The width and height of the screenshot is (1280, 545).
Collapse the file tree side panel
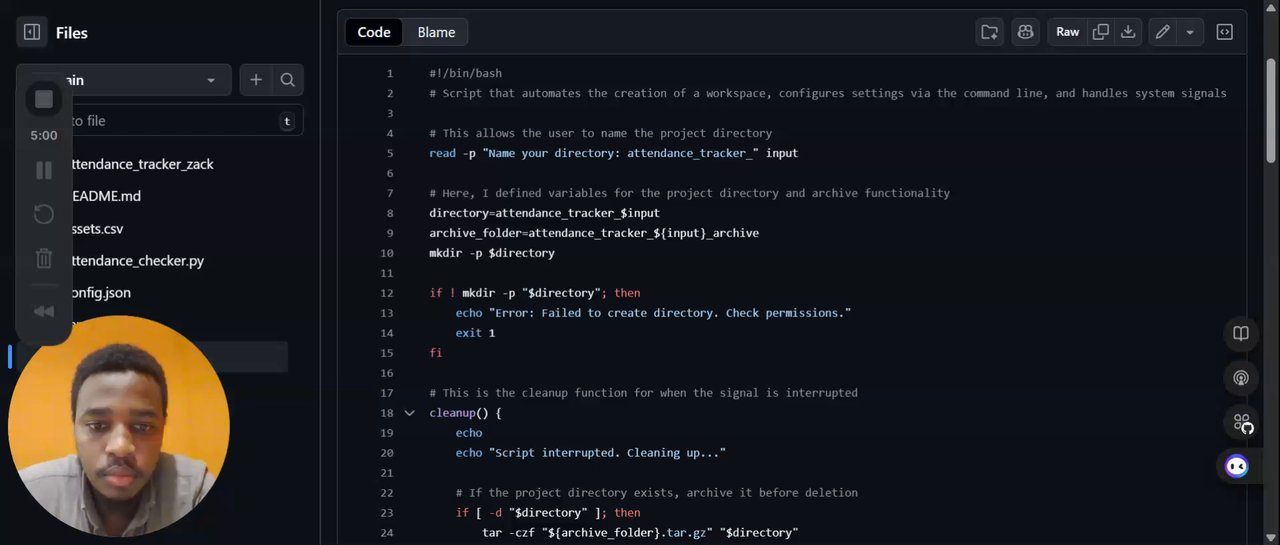[x=31, y=33]
